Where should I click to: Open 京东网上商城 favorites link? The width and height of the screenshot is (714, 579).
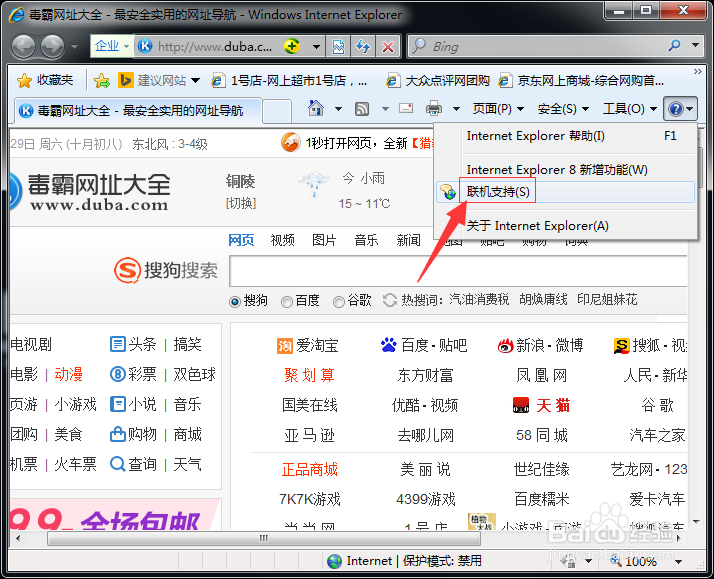[x=581, y=81]
